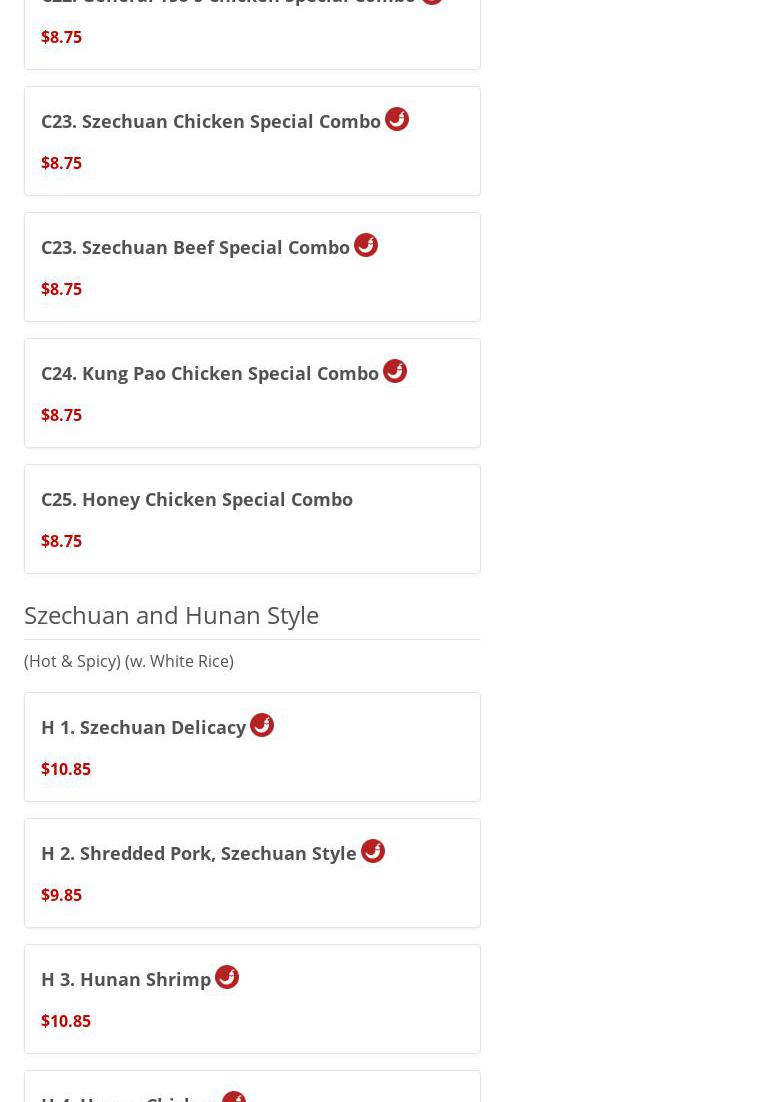Open C23. Szechuan Chicken Special Combo item
This screenshot has width=770, height=1102.
[211, 122]
